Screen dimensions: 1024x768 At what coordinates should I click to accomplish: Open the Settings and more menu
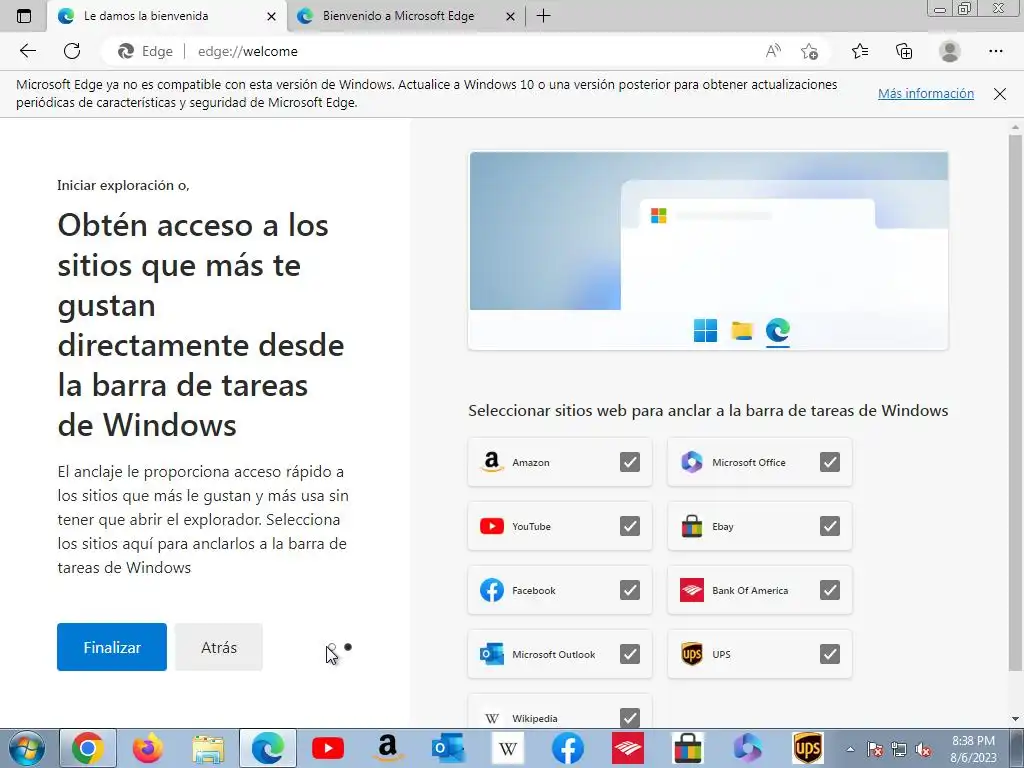tap(995, 51)
